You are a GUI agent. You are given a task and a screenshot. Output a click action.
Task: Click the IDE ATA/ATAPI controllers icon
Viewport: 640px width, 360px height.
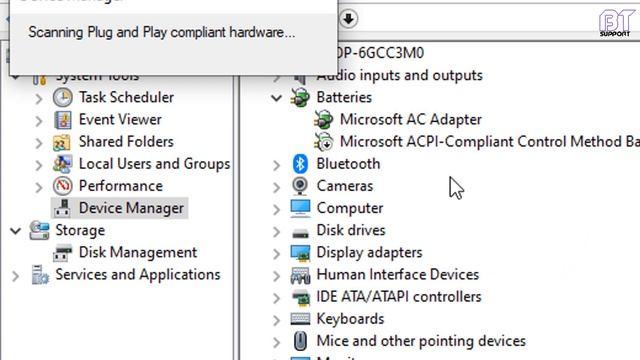click(x=301, y=298)
